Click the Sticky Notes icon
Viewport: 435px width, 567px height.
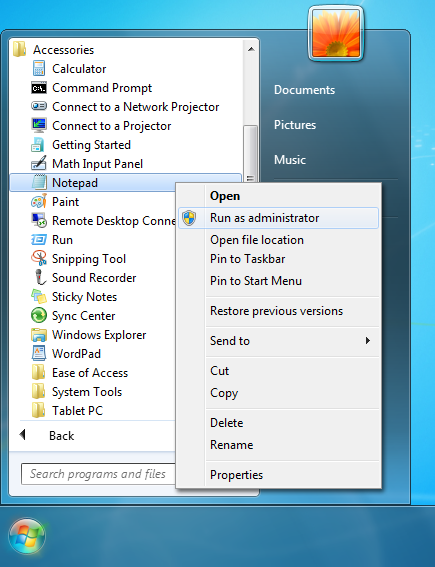[x=39, y=296]
